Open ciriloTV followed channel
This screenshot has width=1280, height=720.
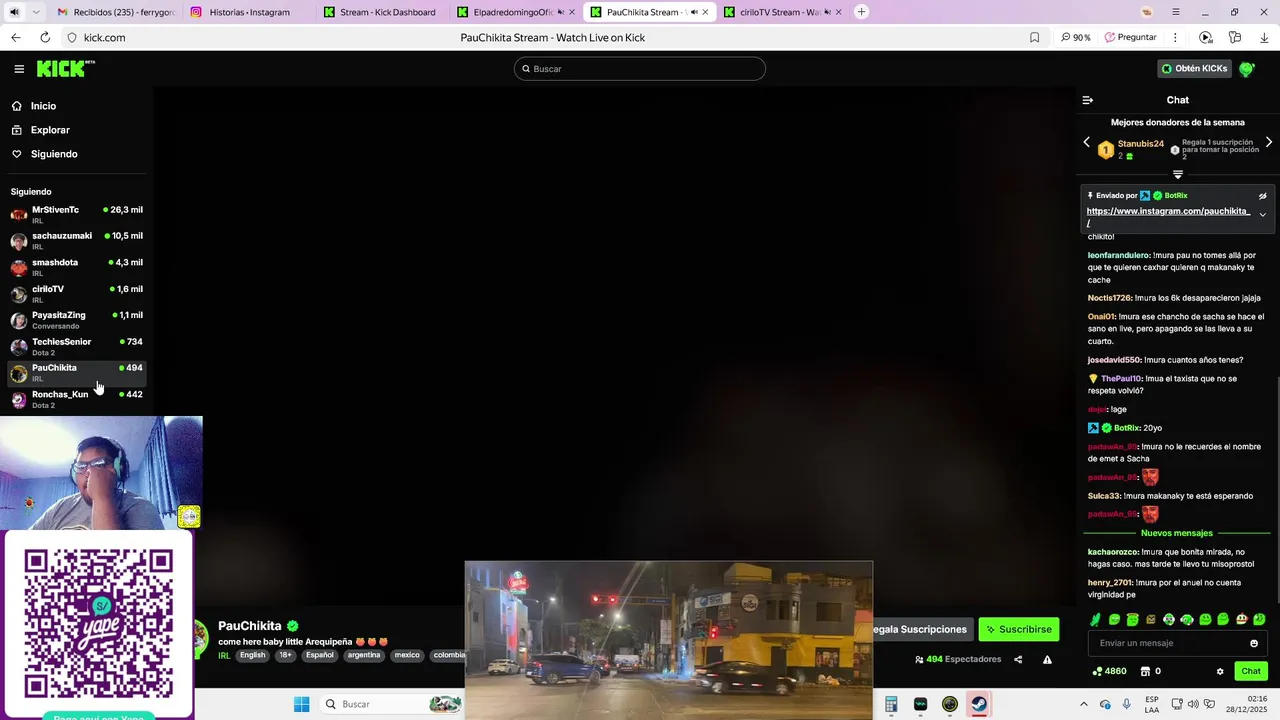tap(76, 294)
